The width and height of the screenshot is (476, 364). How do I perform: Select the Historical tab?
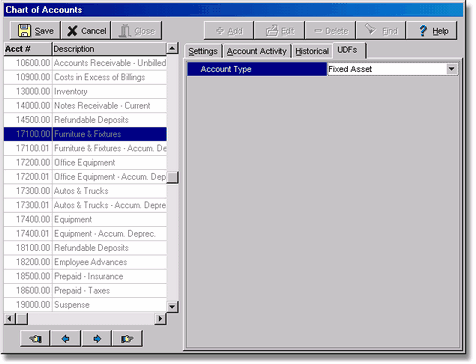(312, 51)
